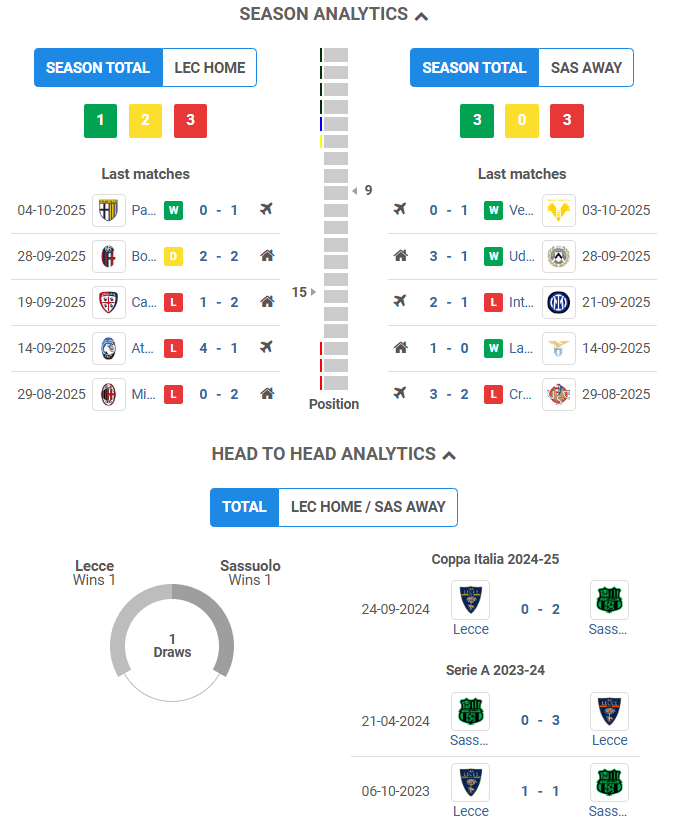The image size is (676, 827).
Task: Click the Hellas Verona crest icon
Action: pos(559,210)
